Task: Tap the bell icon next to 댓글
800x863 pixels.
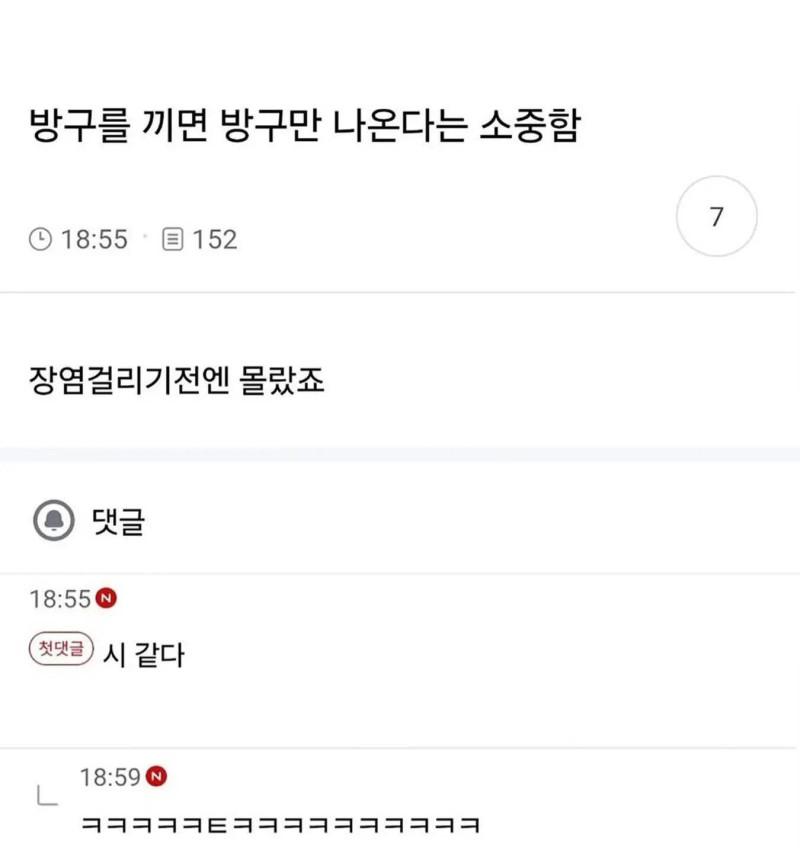Action: pyautogui.click(x=52, y=520)
